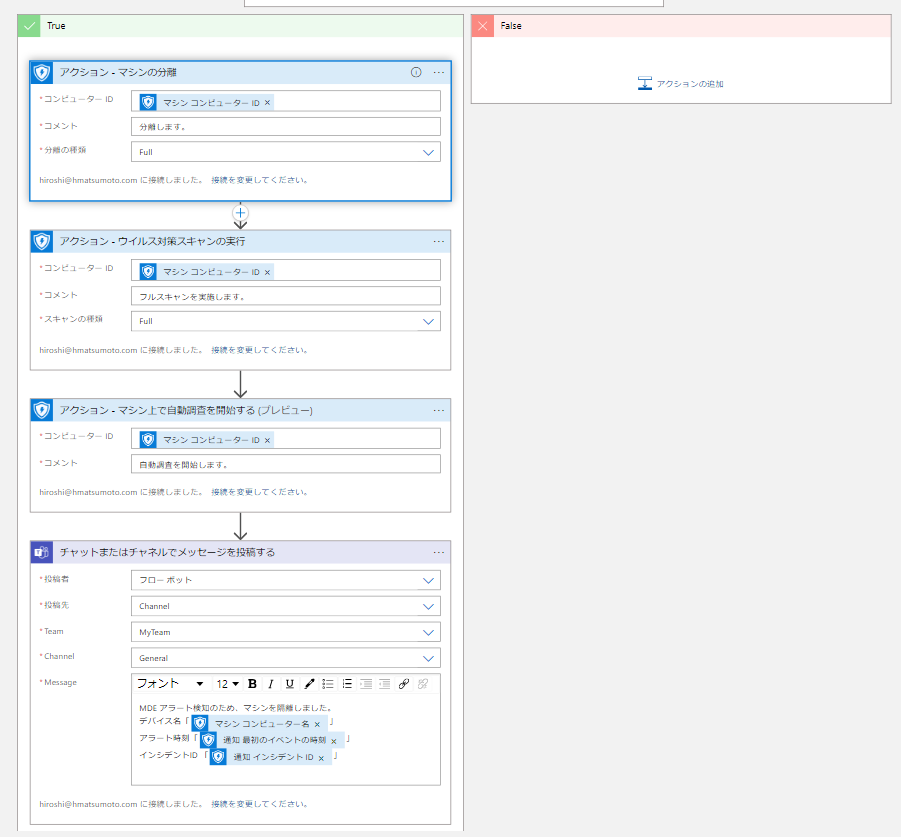Open フォント font family dropdown

(x=170, y=684)
